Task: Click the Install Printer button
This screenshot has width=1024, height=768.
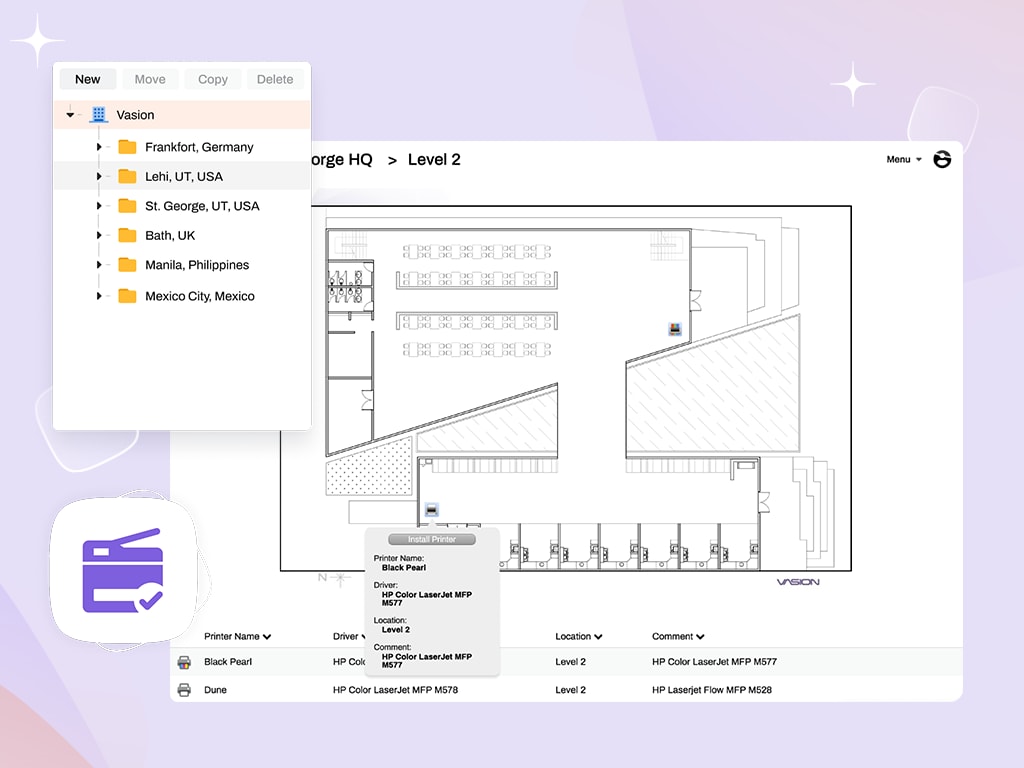Action: [431, 539]
